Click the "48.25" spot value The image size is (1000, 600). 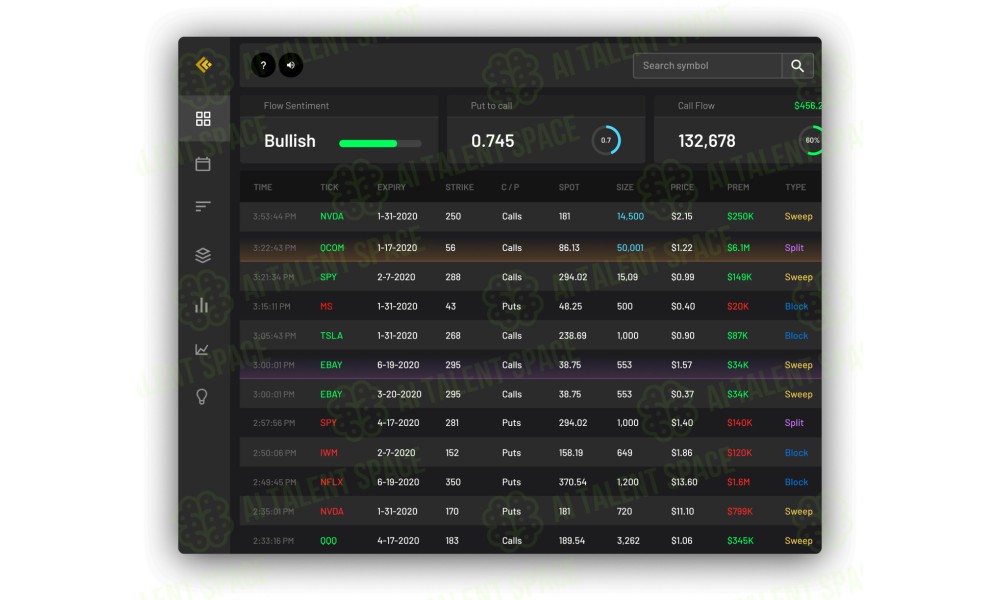click(x=570, y=307)
